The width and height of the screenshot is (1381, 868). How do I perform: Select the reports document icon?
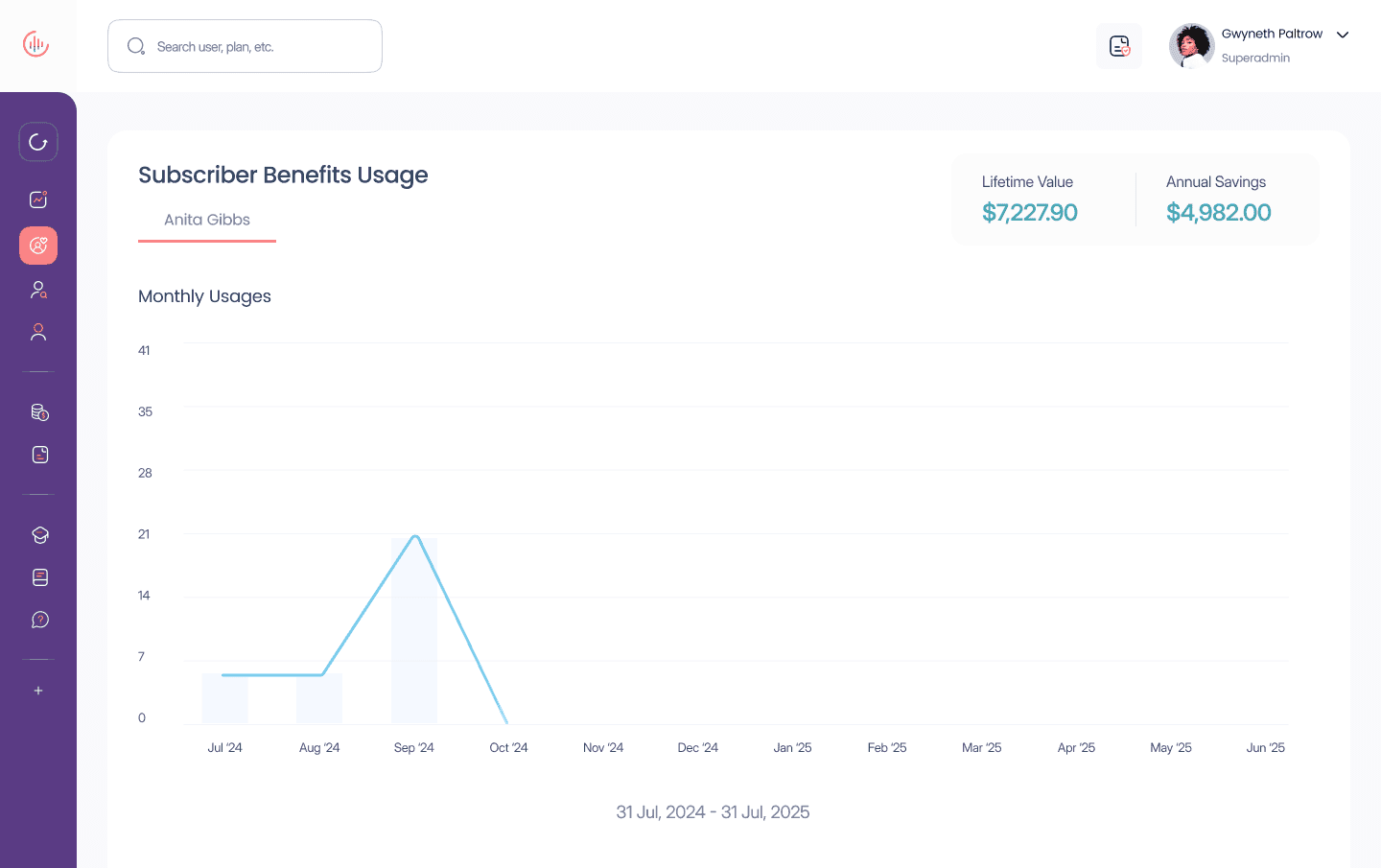[x=38, y=454]
